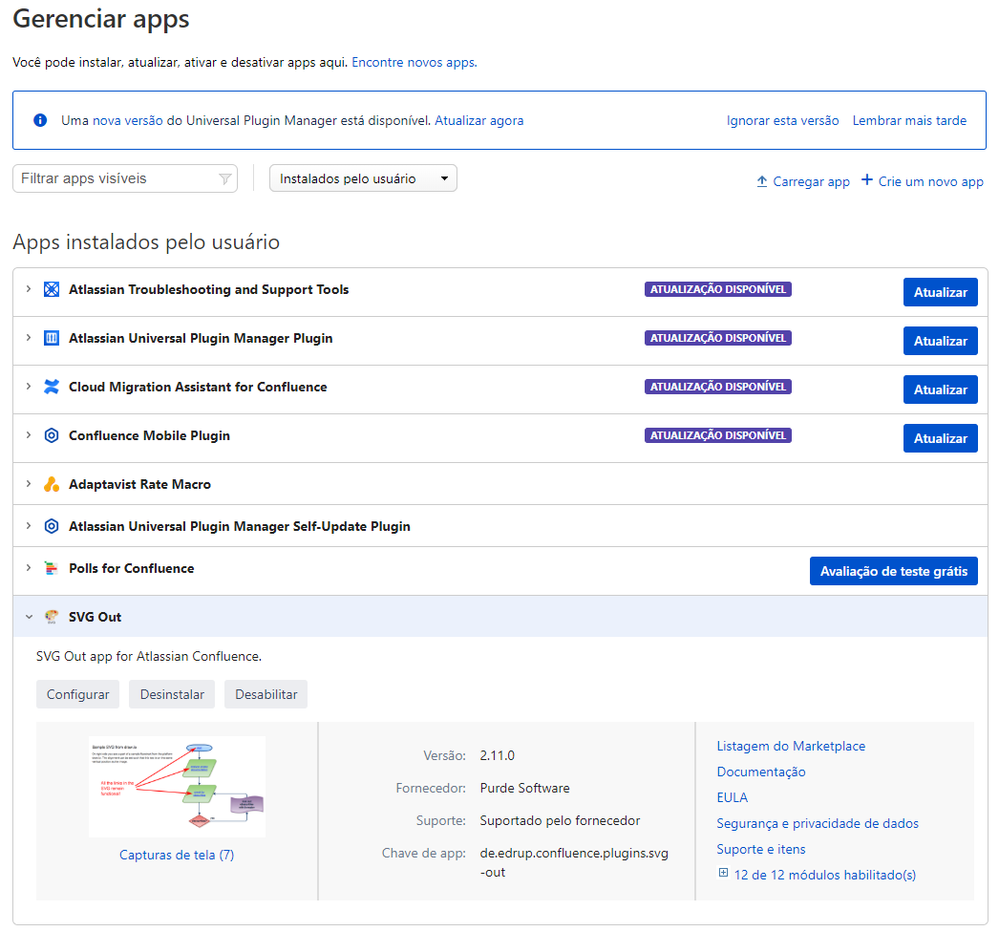Click the plus icon beside Crie um novo app

pyautogui.click(x=866, y=180)
